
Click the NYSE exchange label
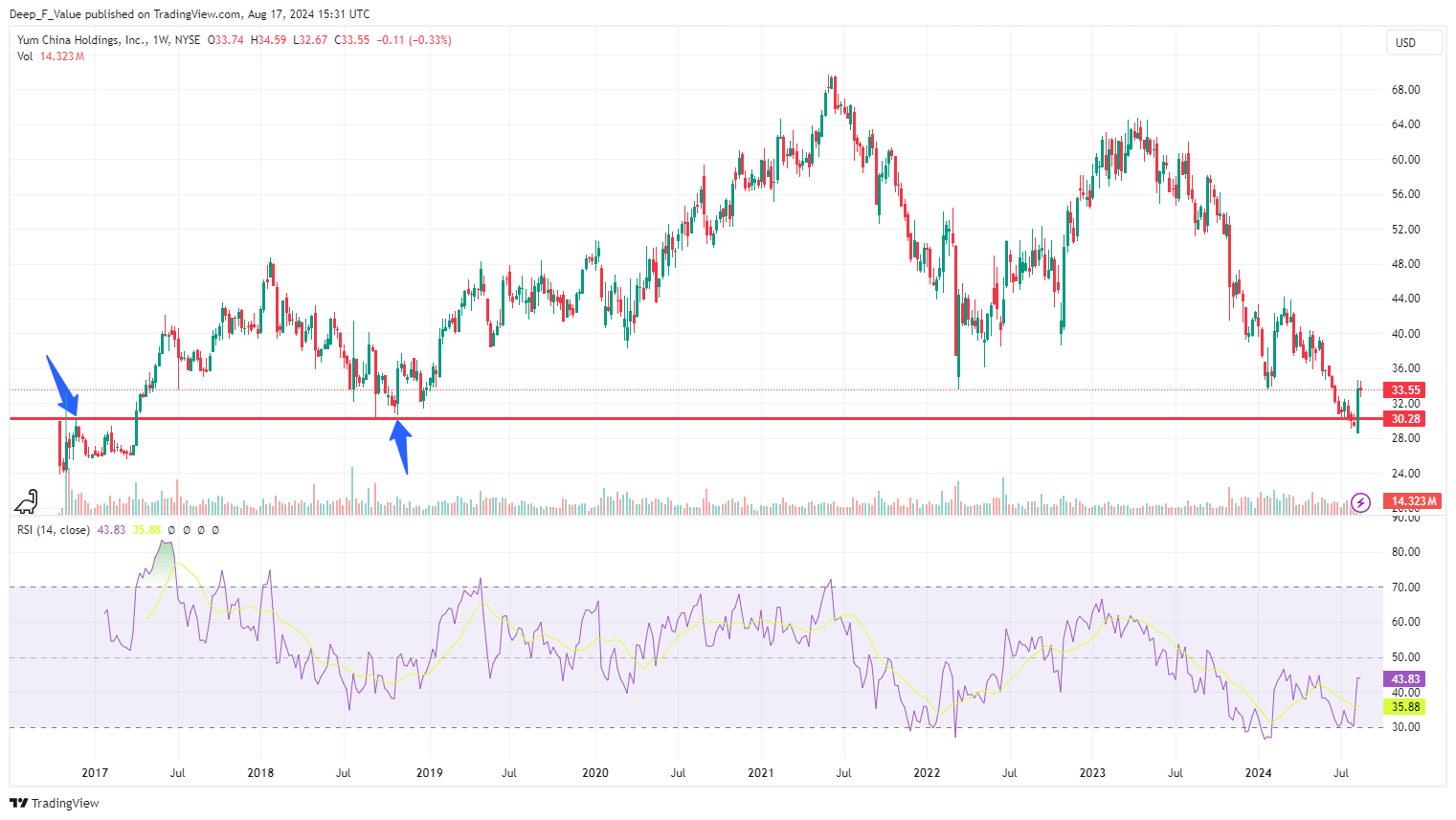pyautogui.click(x=188, y=40)
